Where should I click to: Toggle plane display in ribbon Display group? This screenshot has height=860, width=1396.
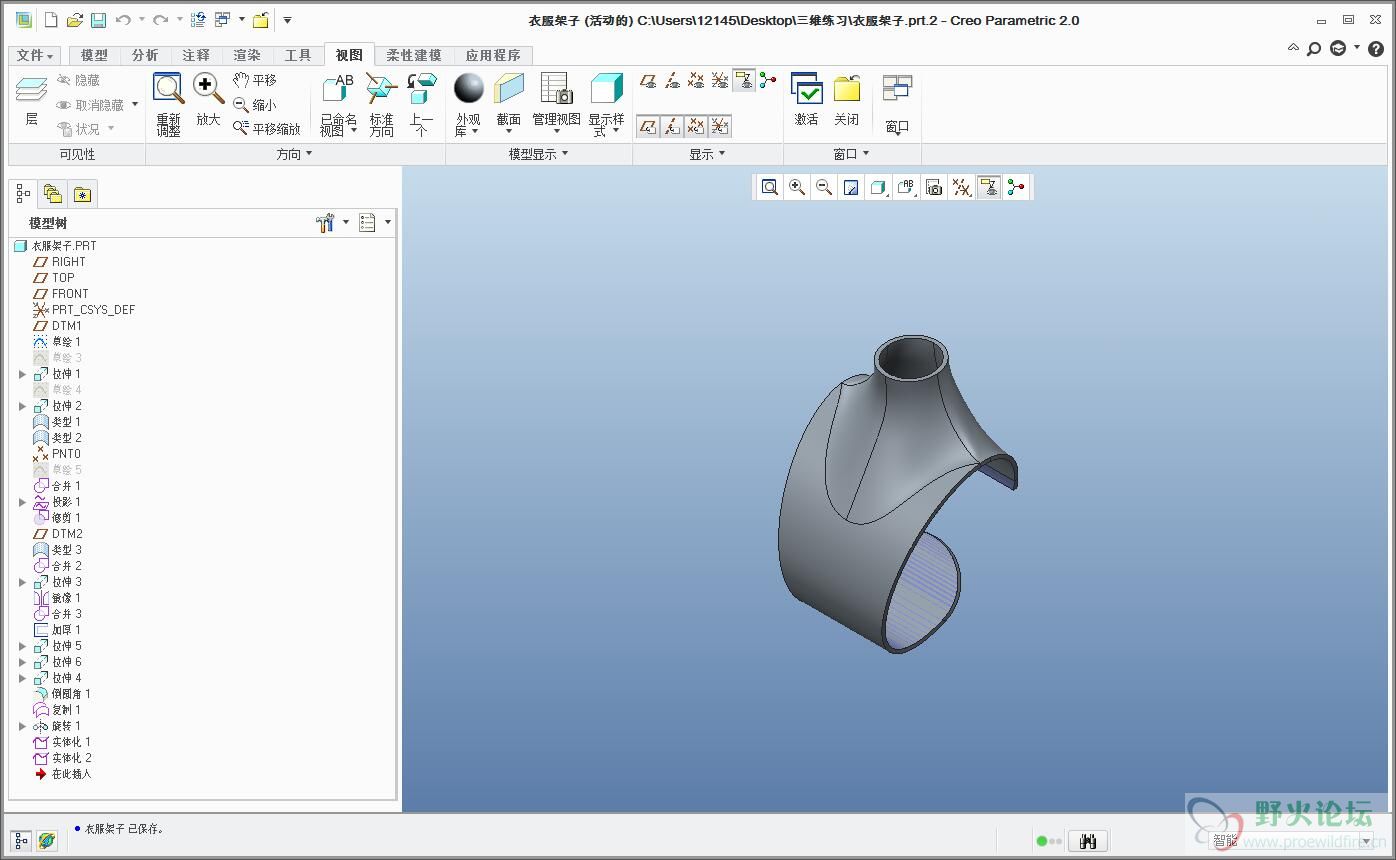tap(648, 81)
